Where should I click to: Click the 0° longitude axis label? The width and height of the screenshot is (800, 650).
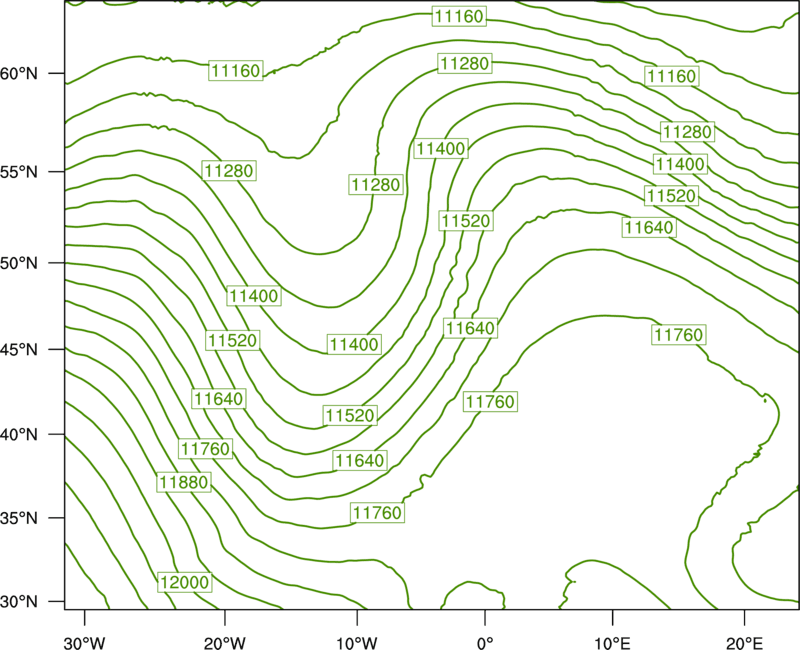pos(485,643)
